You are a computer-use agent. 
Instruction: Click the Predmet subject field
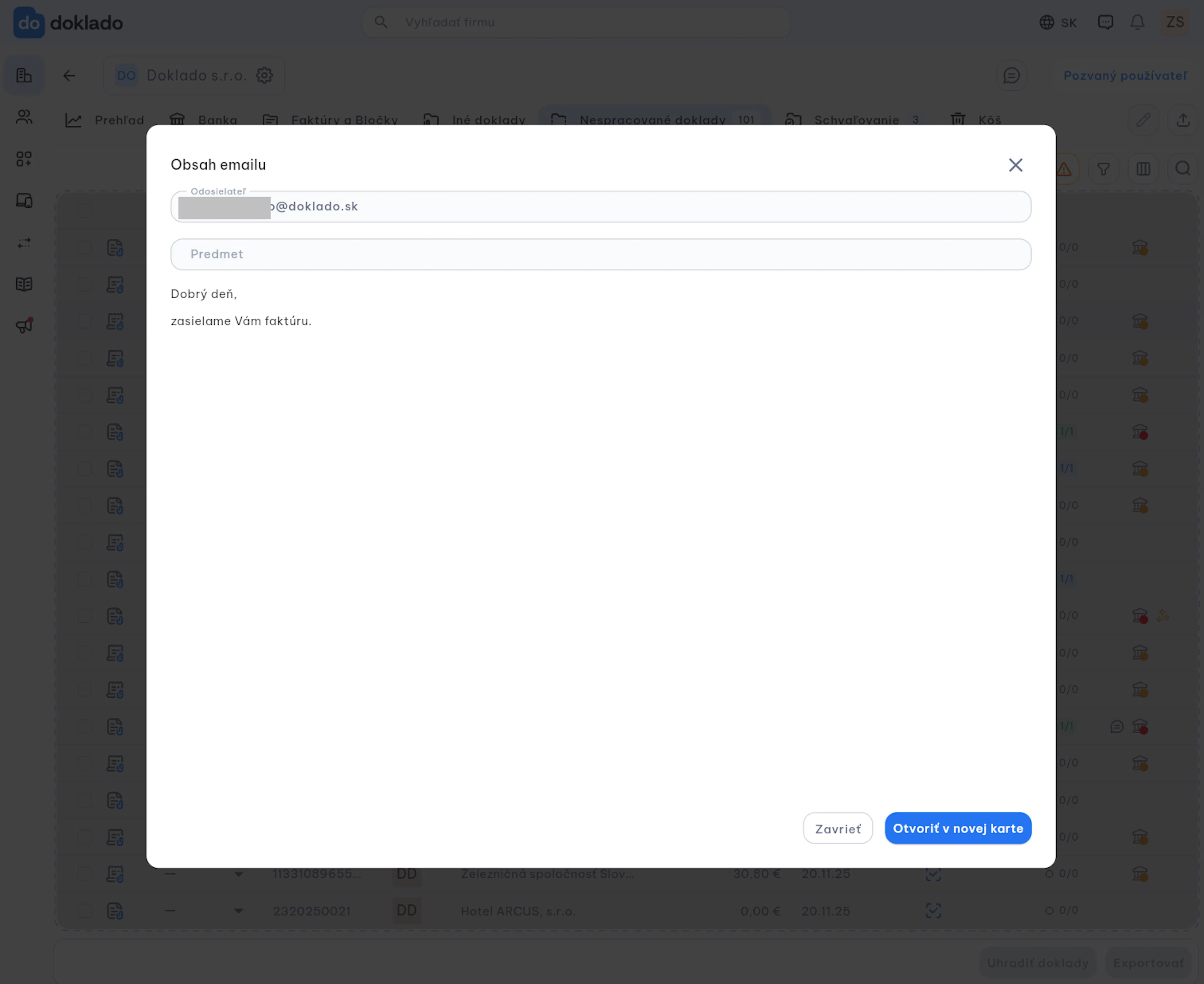(x=600, y=254)
